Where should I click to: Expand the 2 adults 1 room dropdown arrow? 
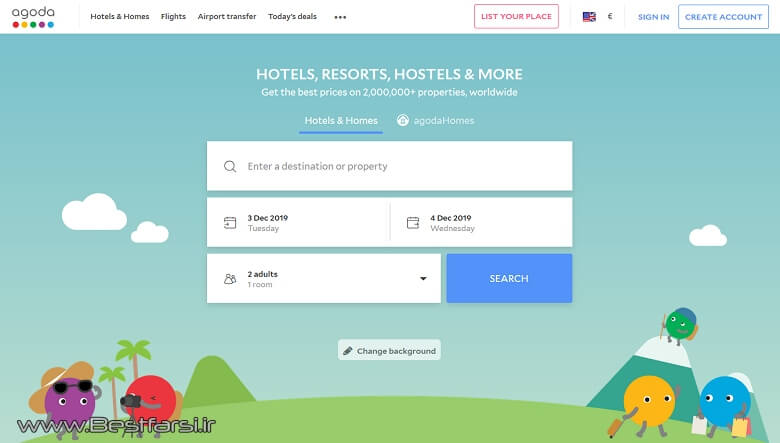pos(423,278)
